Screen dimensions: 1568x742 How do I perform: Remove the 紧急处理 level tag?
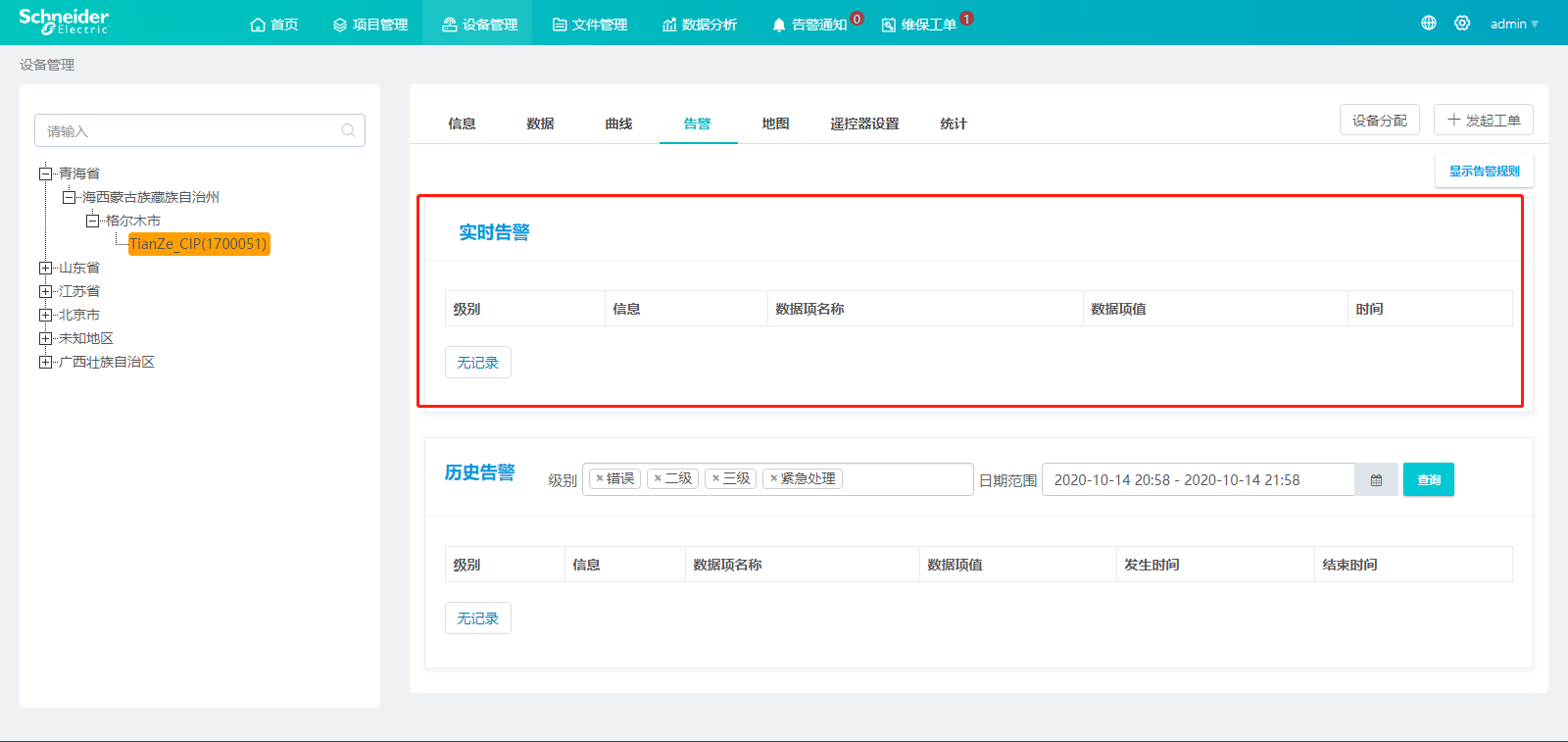point(773,478)
